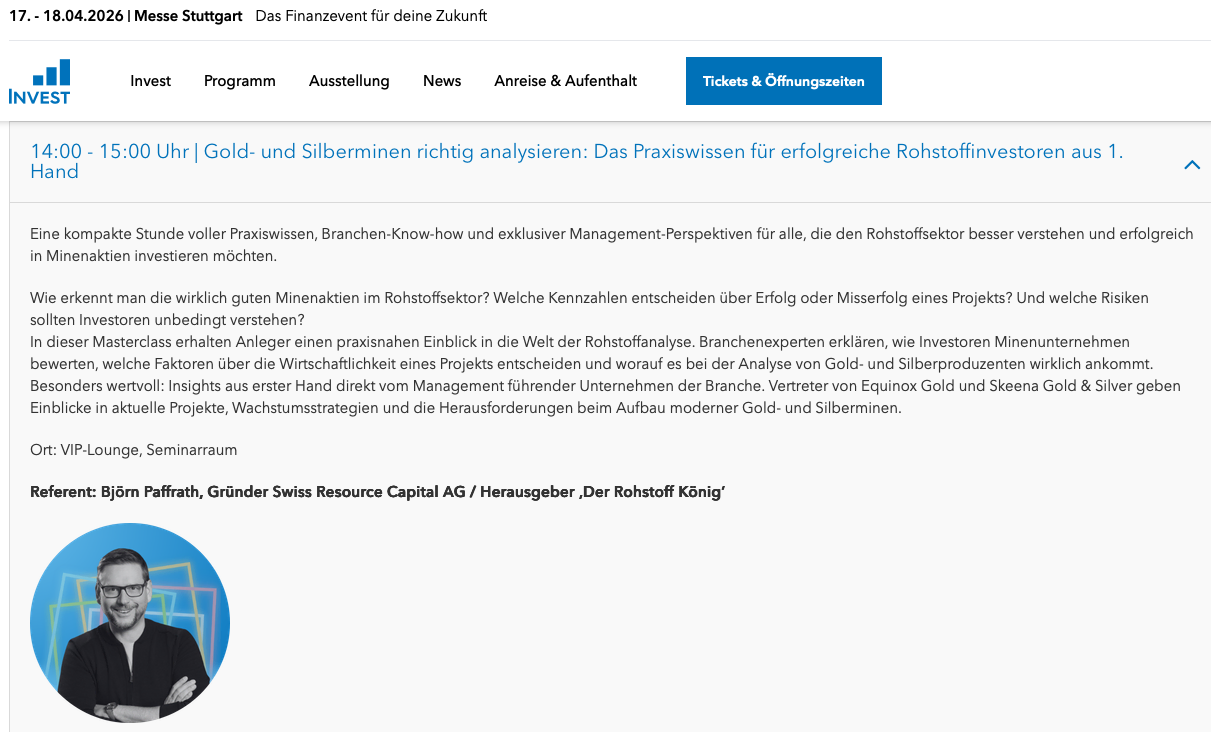Click the bold Referent: Björn Paffrath line
This screenshot has width=1211, height=732.
point(377,491)
